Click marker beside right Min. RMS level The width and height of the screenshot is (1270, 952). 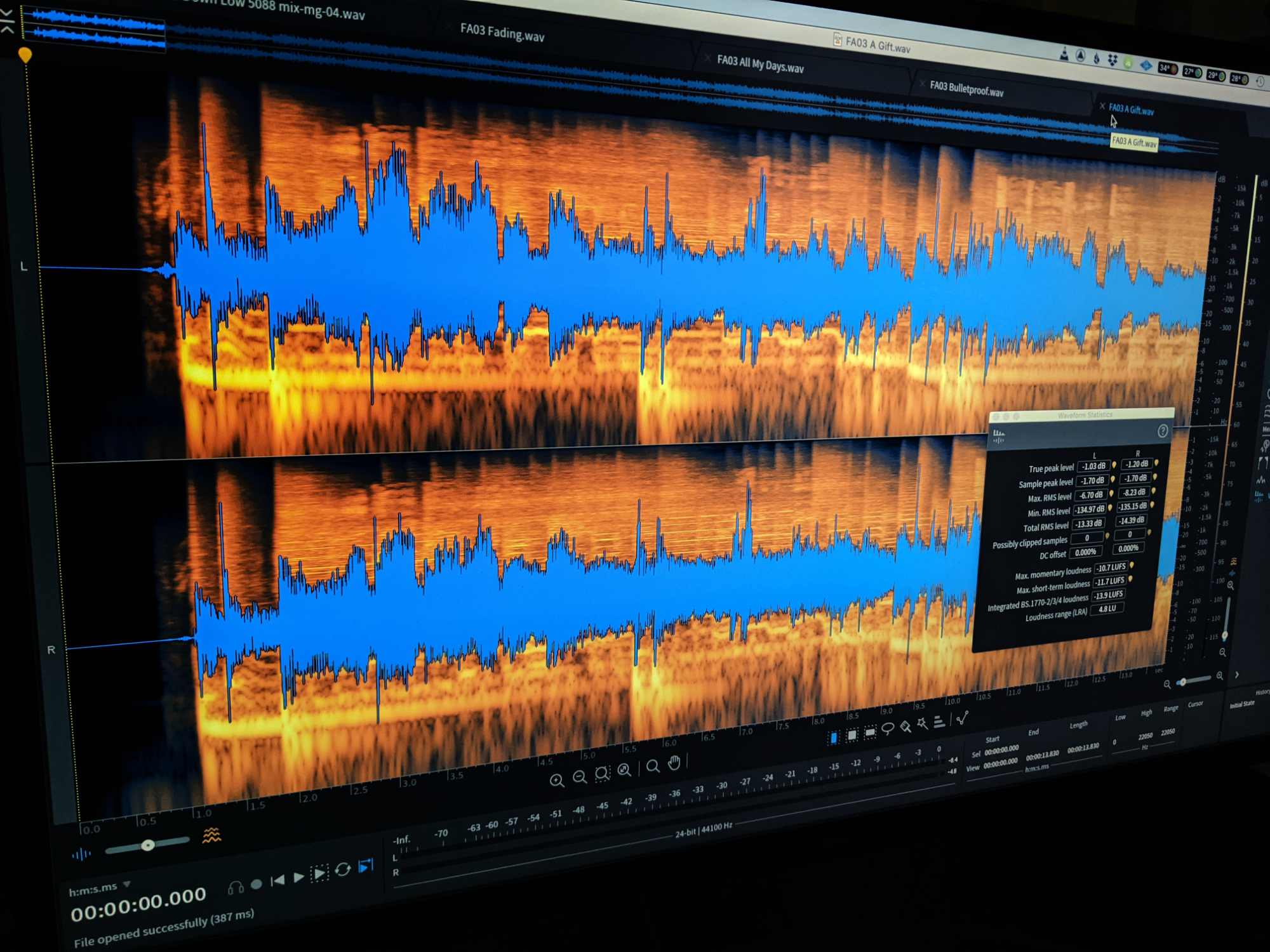pyautogui.click(x=1152, y=505)
